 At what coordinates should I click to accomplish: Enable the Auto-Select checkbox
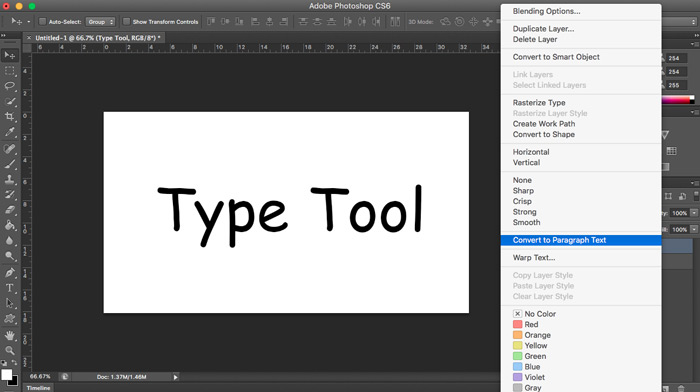[42, 21]
